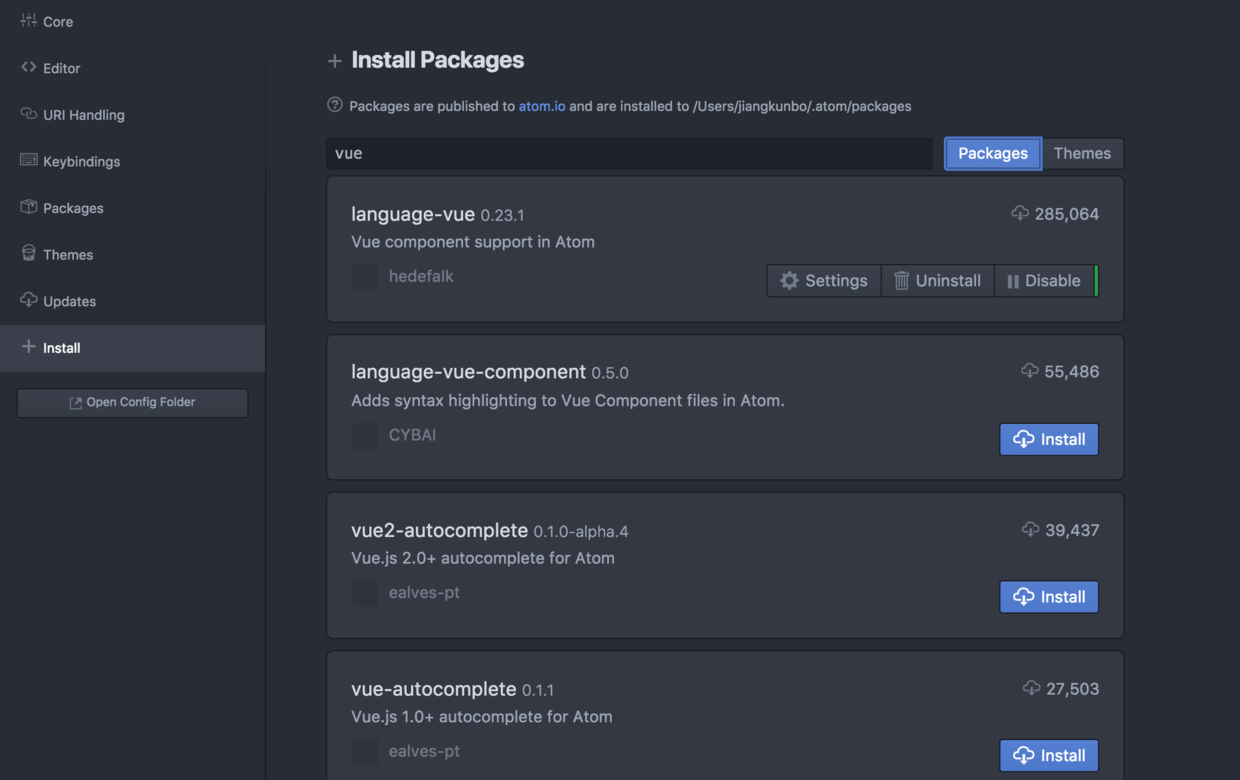1240x780 pixels.
Task: Click the URI Handling link icon
Action: [28, 114]
